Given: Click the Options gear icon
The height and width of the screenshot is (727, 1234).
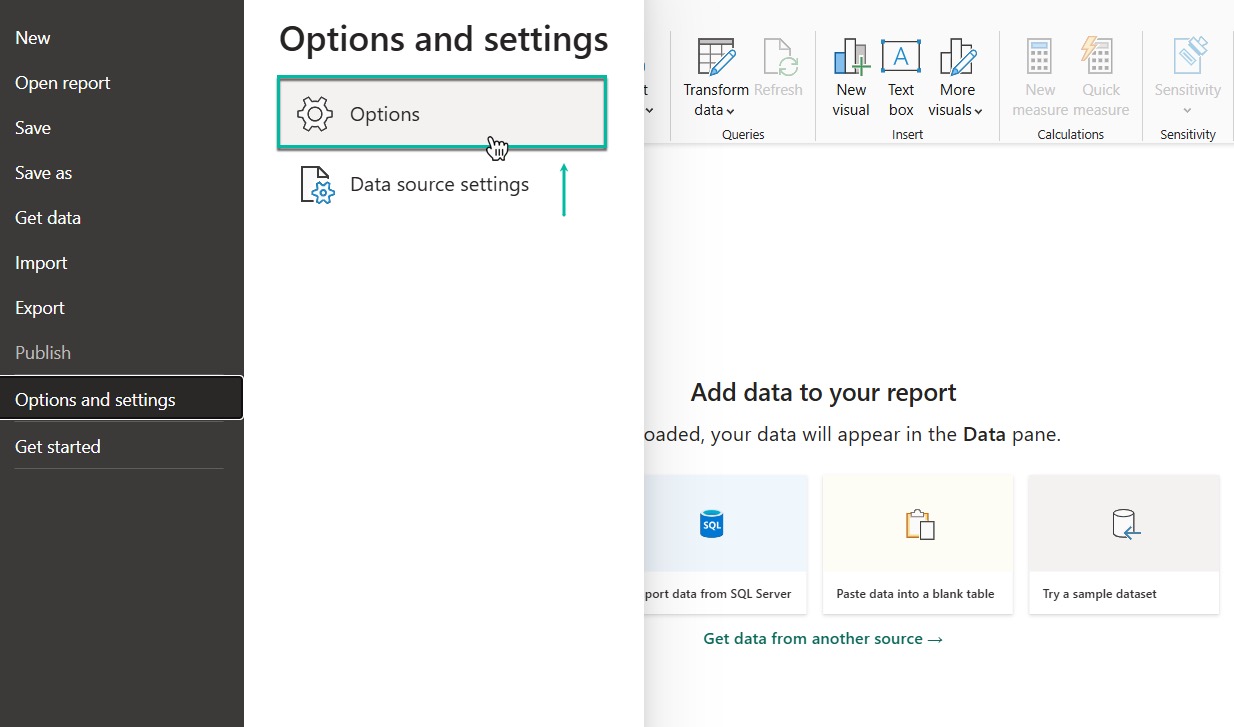Looking at the screenshot, I should tap(315, 114).
